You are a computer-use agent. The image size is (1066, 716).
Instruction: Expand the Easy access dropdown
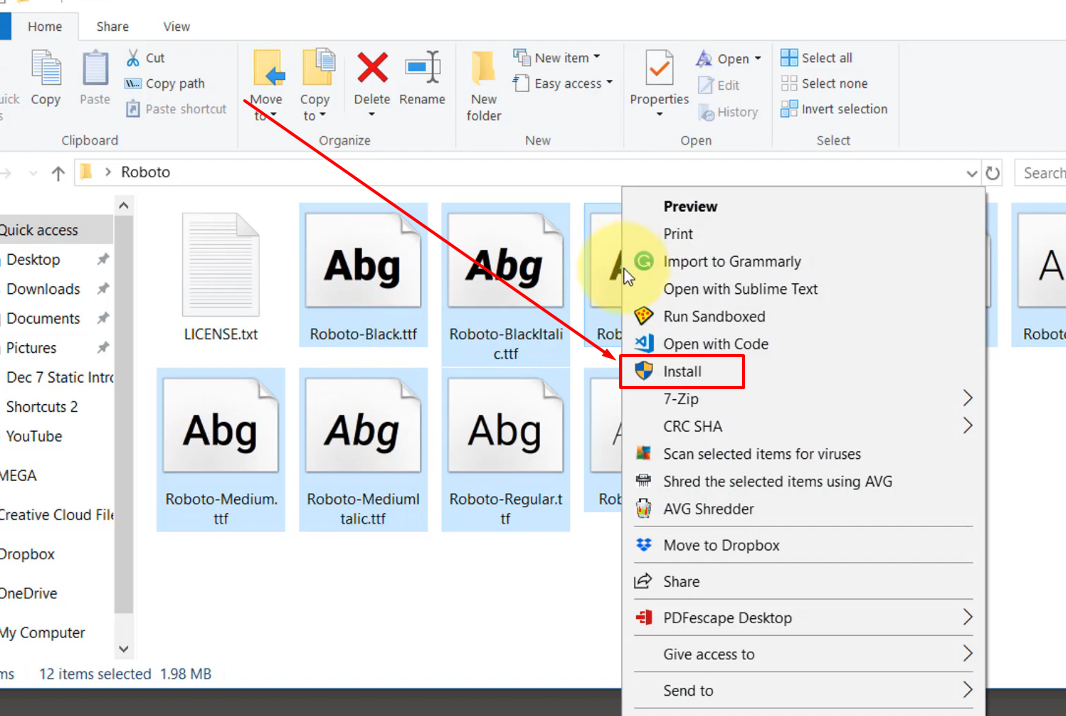click(609, 83)
